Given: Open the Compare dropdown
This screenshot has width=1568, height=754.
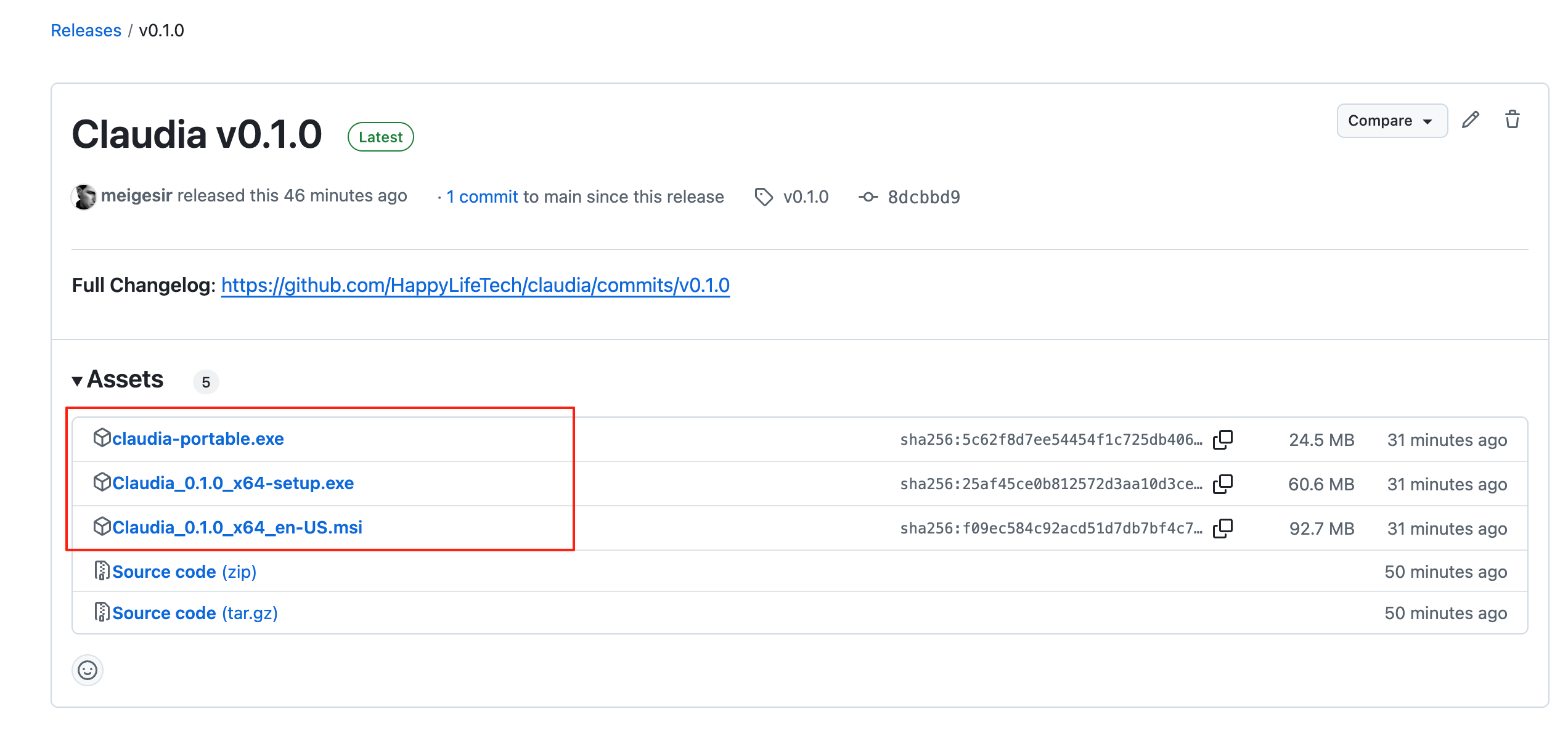Looking at the screenshot, I should pyautogui.click(x=1391, y=121).
